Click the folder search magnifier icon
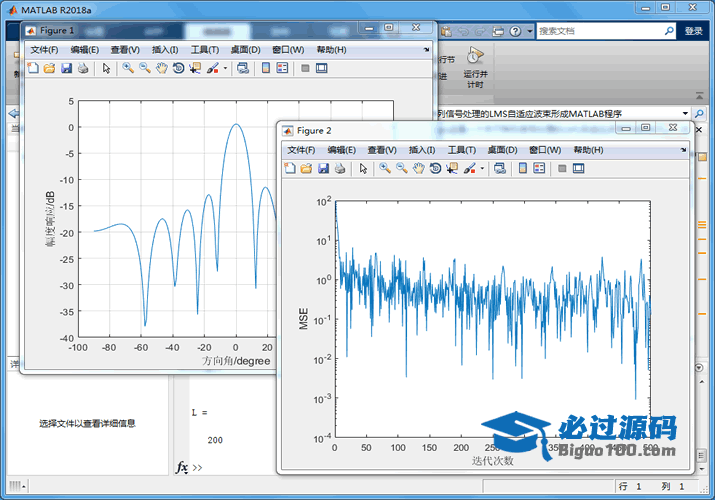This screenshot has height=500, width=715. click(699, 113)
